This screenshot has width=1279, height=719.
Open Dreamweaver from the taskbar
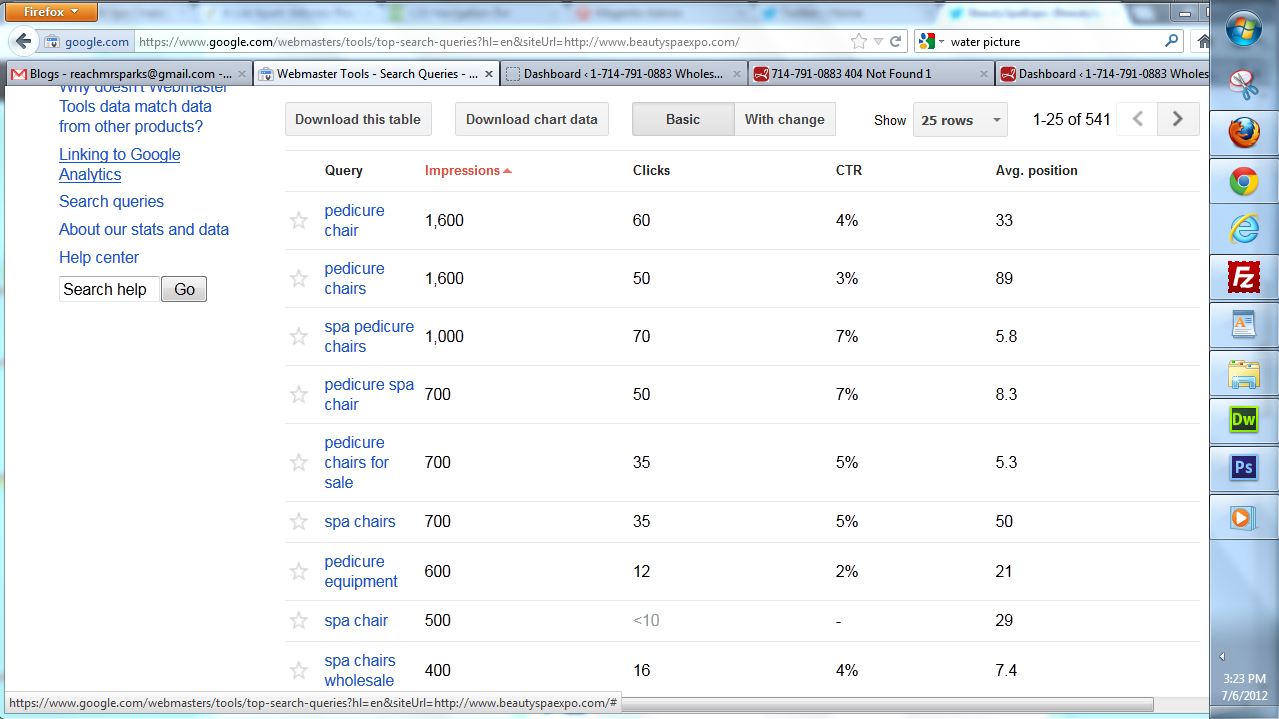(x=1243, y=420)
